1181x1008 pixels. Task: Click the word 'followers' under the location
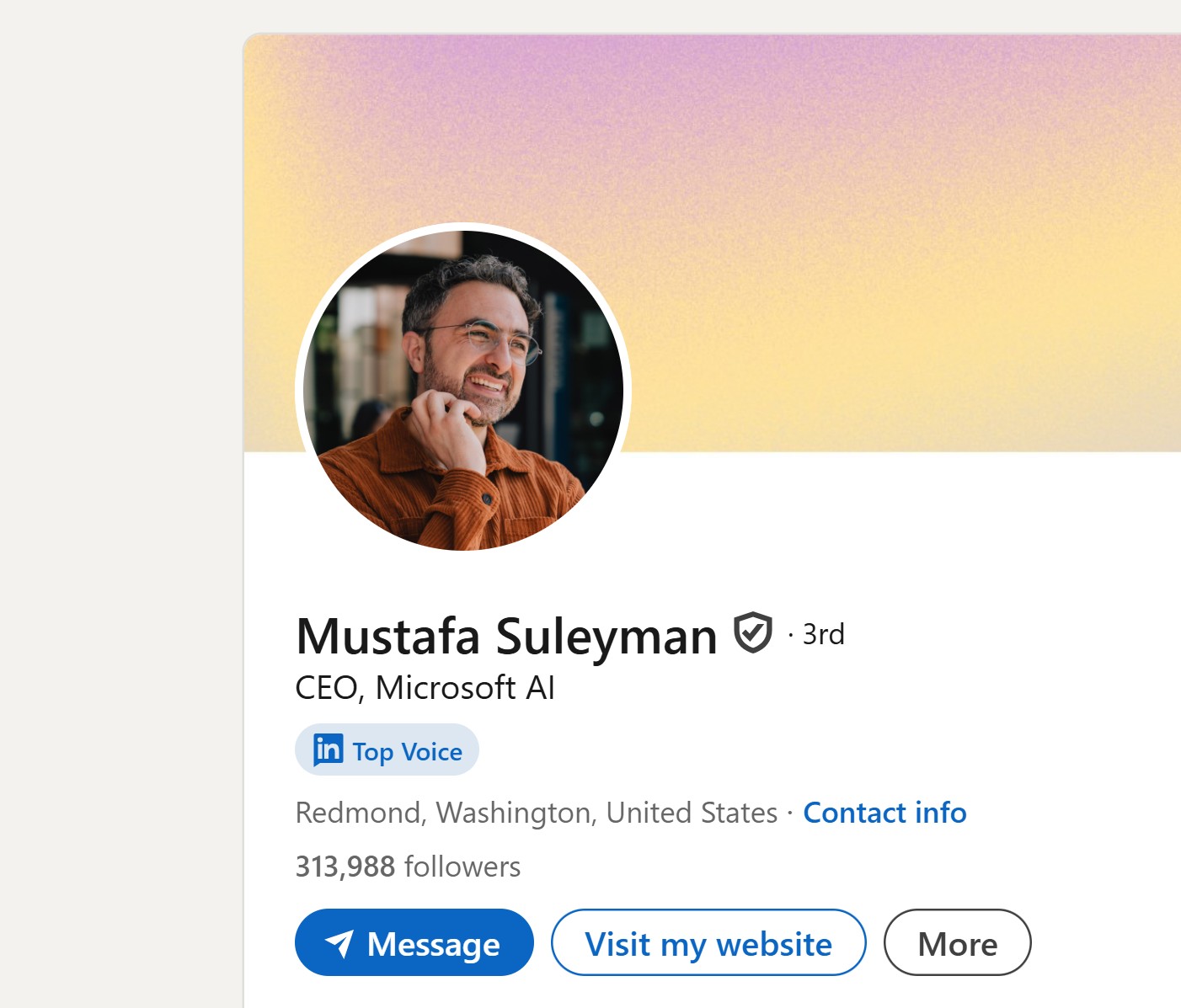[x=462, y=867]
